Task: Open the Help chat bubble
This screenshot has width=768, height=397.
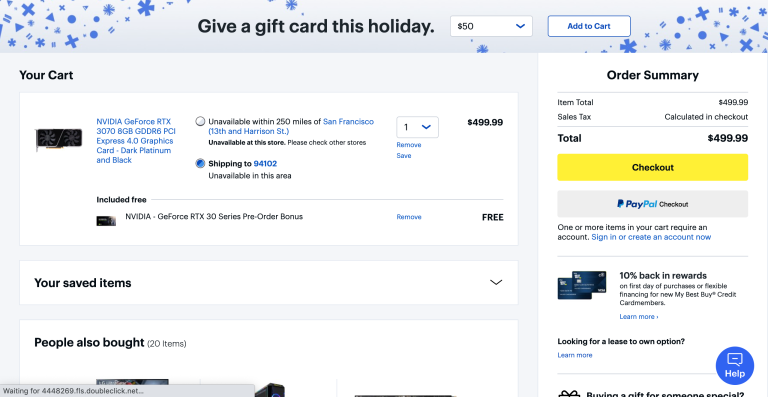Action: 735,366
